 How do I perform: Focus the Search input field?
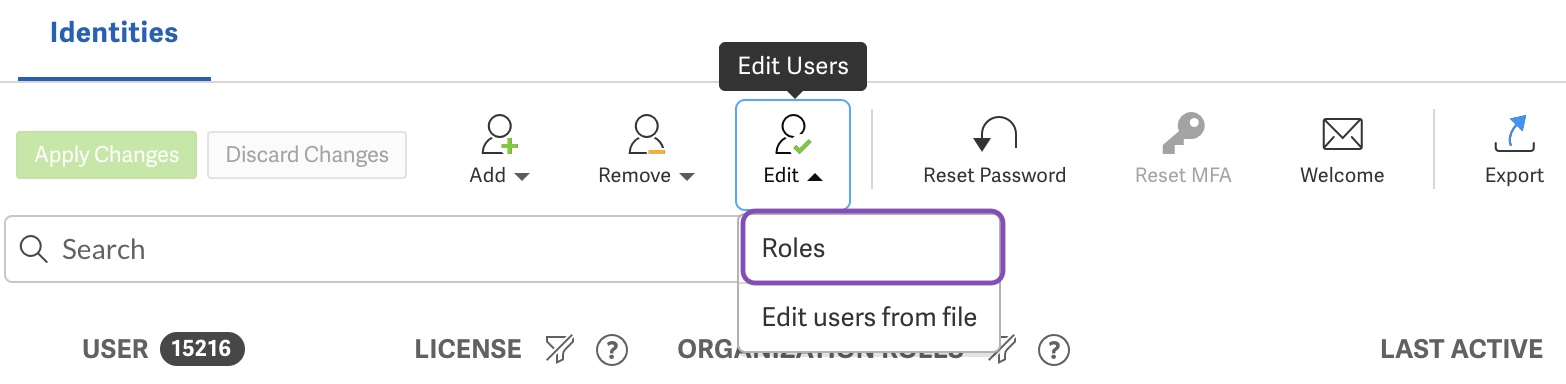coord(372,249)
